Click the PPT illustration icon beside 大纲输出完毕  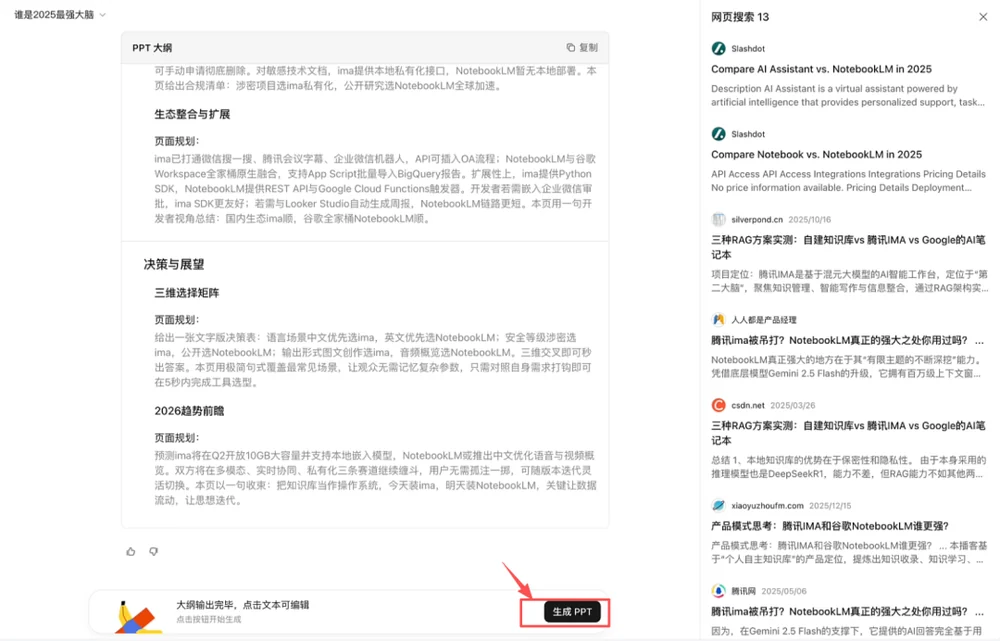(139, 616)
